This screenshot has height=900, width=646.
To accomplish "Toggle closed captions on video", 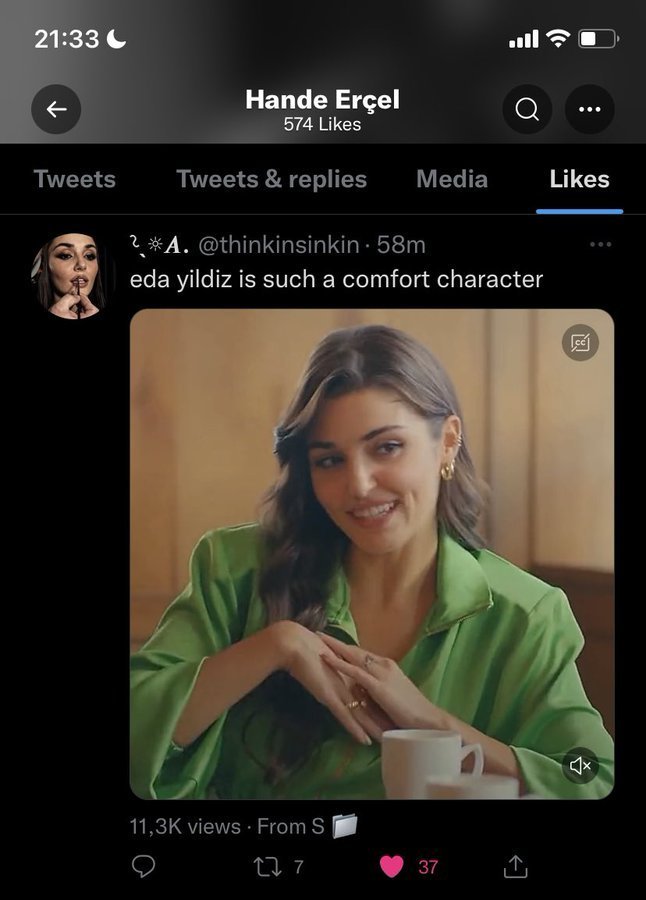I will tap(580, 342).
